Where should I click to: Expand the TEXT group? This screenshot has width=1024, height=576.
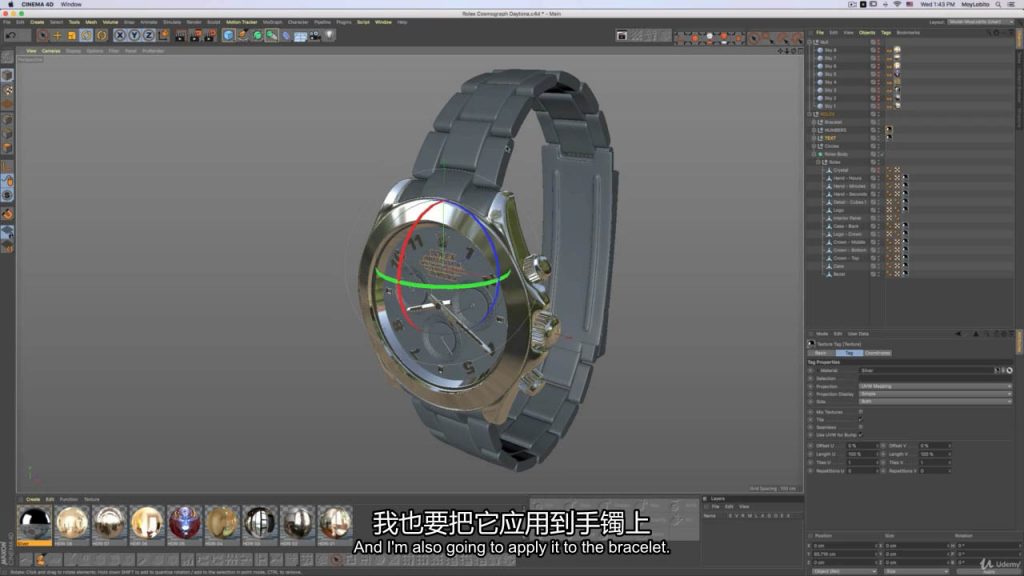coord(814,138)
